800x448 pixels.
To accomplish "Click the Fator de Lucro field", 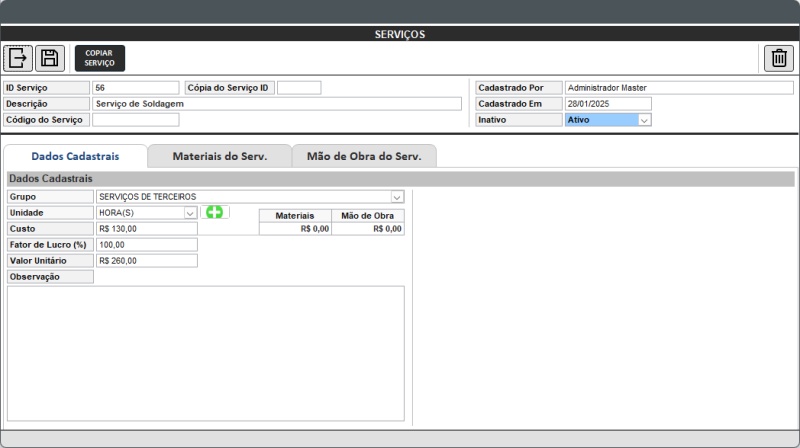I will pos(147,245).
